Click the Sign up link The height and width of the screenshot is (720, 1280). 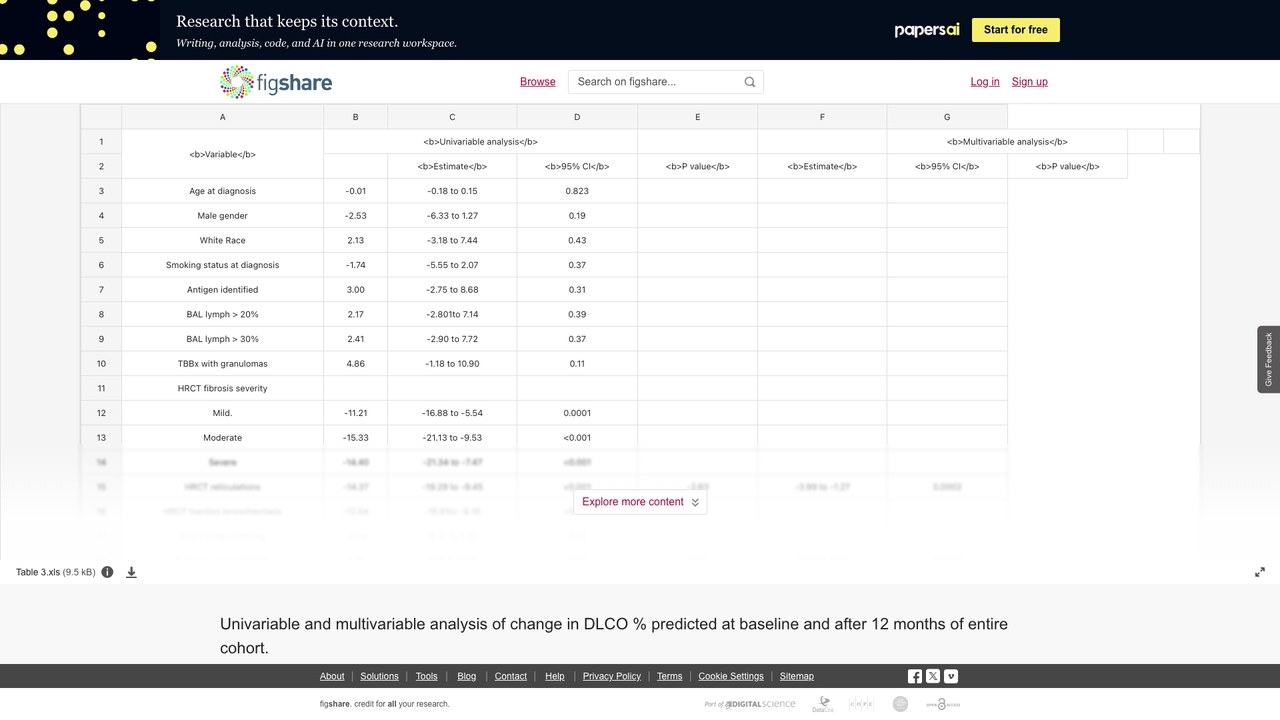tap(1030, 82)
